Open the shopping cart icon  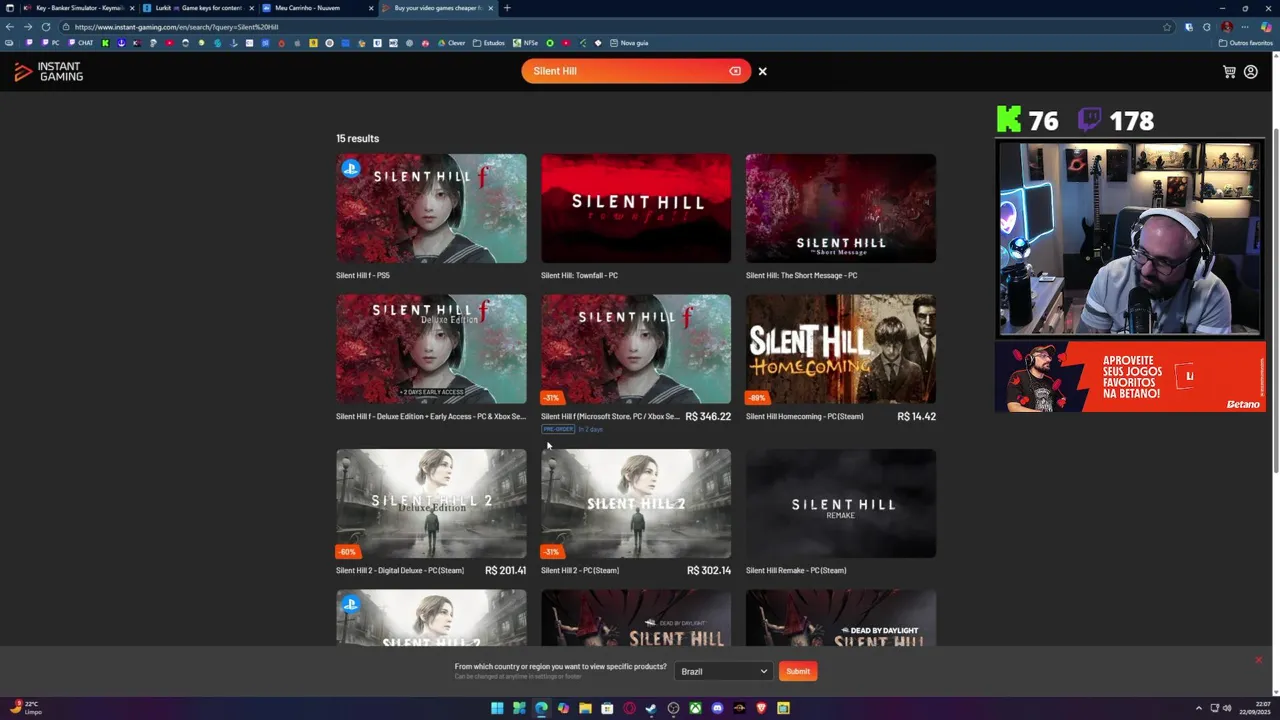(1229, 72)
